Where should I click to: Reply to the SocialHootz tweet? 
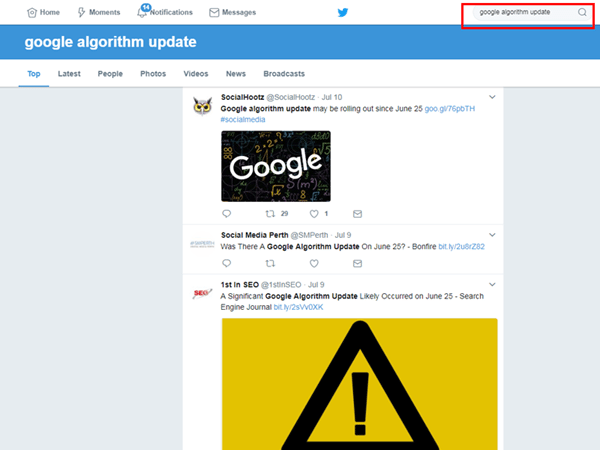[x=227, y=214]
